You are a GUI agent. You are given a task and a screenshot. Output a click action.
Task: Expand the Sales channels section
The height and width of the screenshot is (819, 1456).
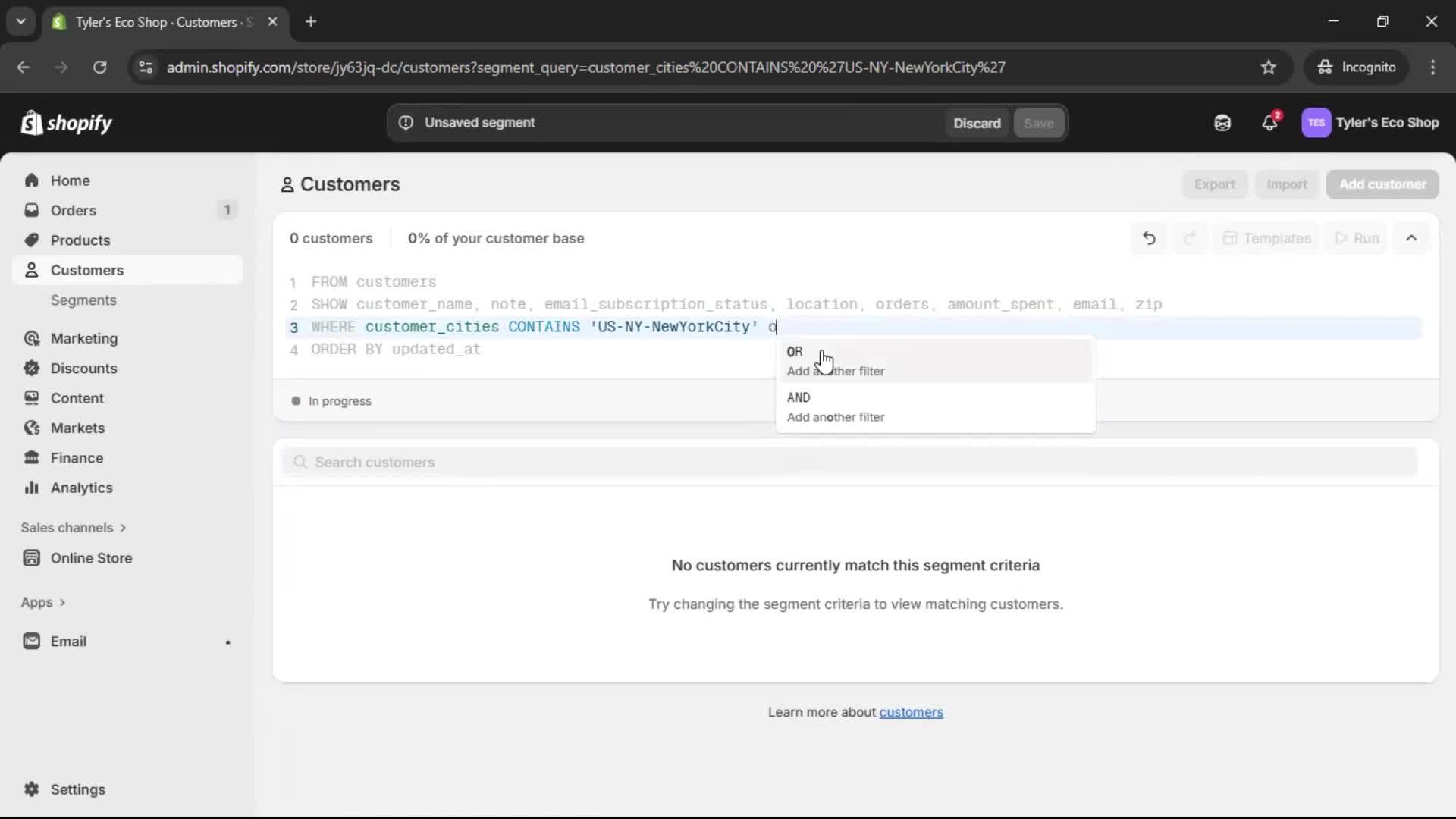coord(74,527)
